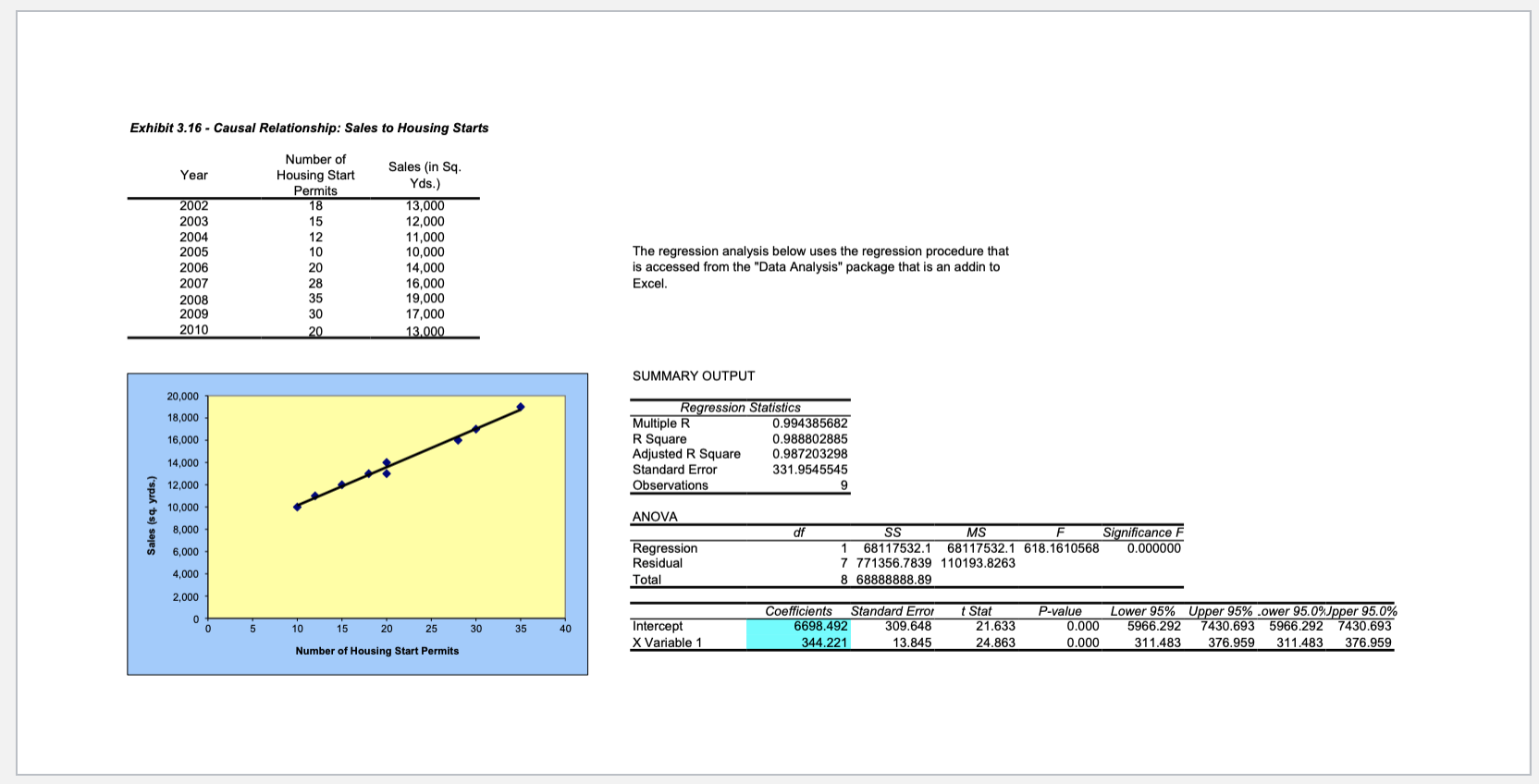The width and height of the screenshot is (1539, 784).
Task: Select the vertical axis title 'Sales (sq. yrds.)'
Action: [x=152, y=516]
